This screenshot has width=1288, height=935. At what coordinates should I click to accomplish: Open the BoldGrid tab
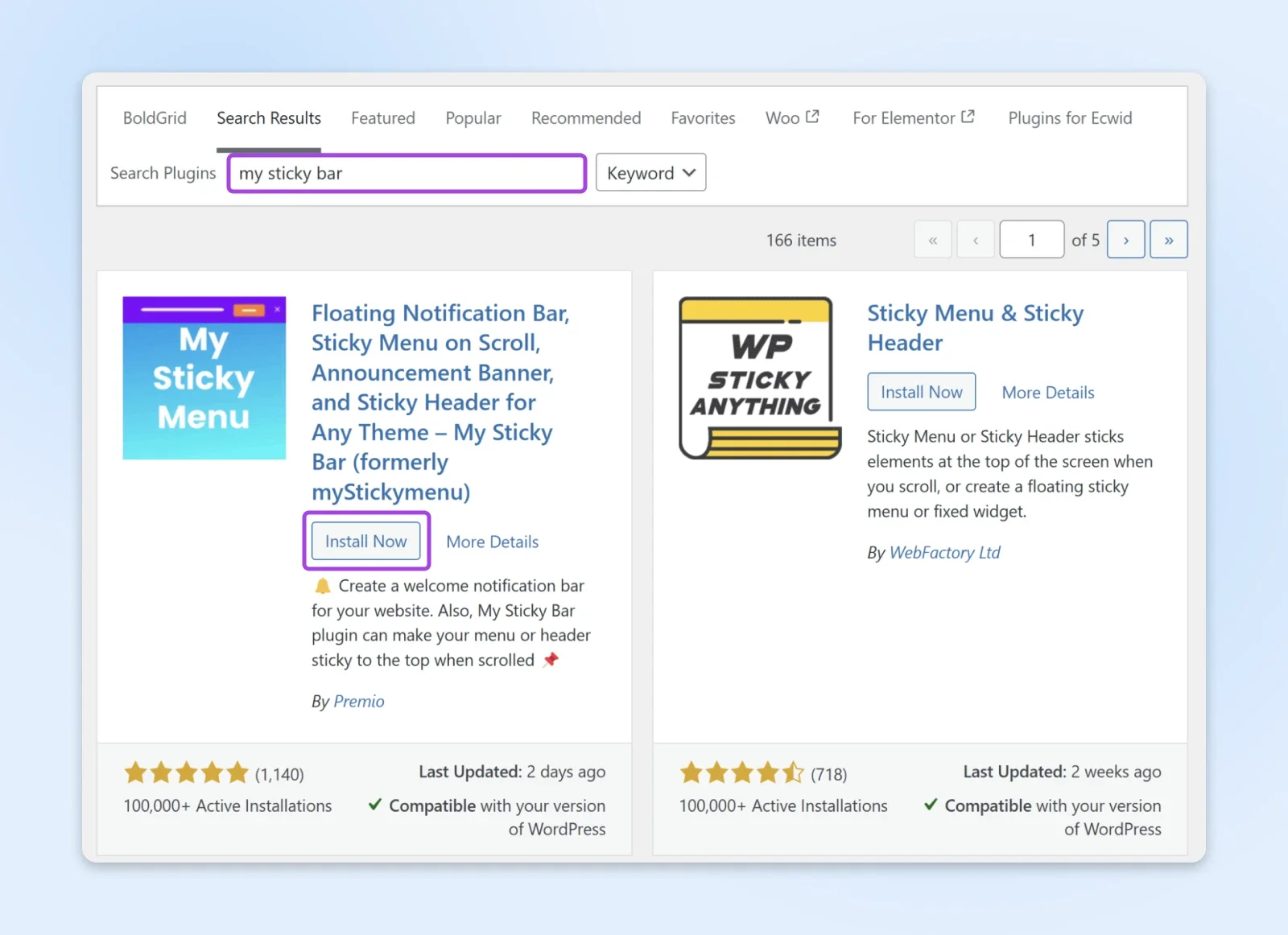coord(155,118)
